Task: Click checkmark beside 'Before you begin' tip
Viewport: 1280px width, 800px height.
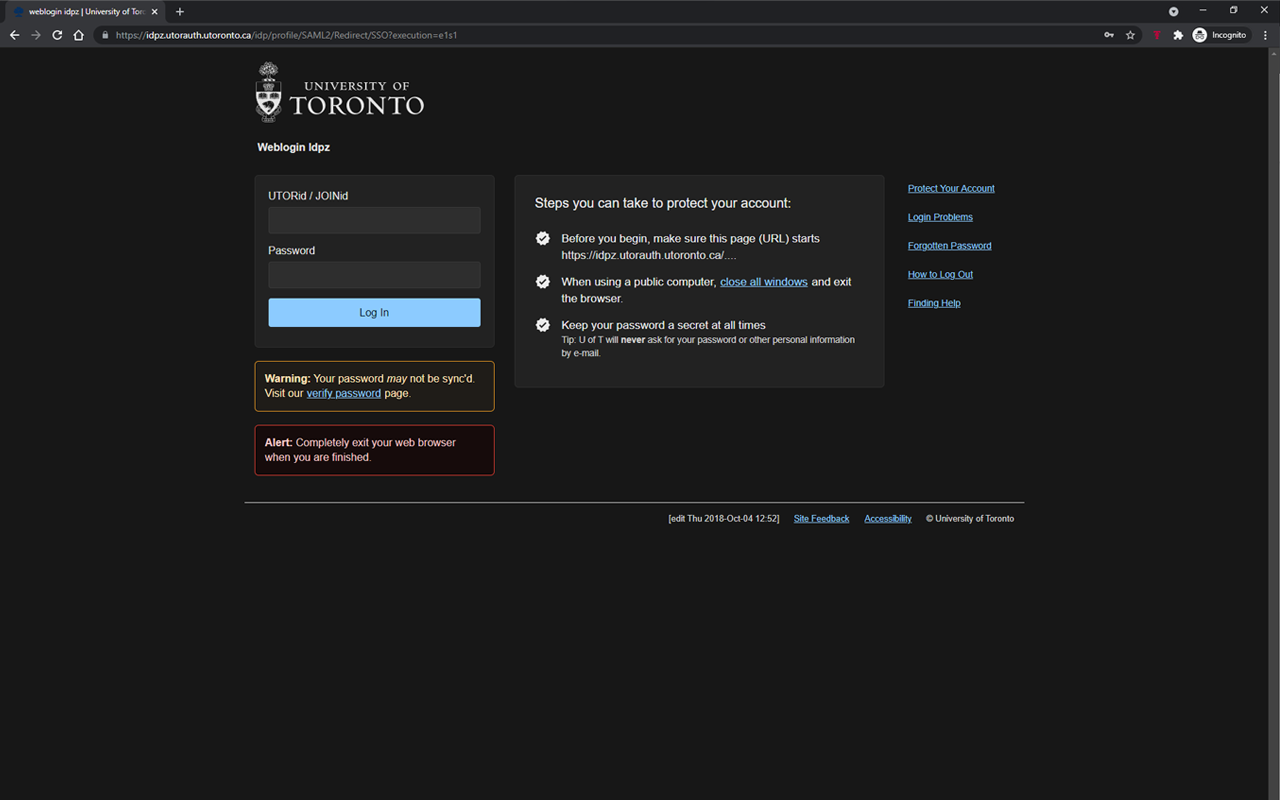Action: coord(543,239)
